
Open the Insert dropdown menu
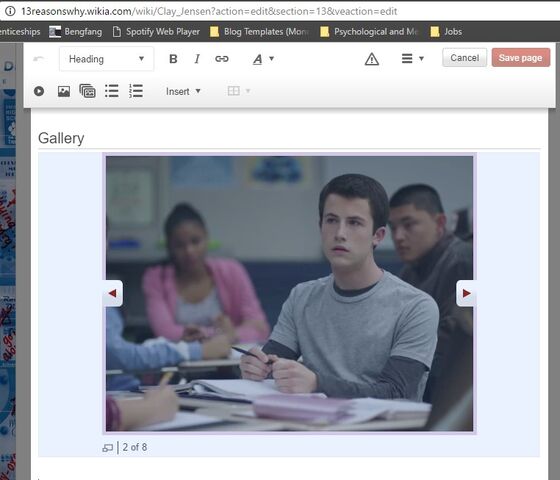click(183, 91)
